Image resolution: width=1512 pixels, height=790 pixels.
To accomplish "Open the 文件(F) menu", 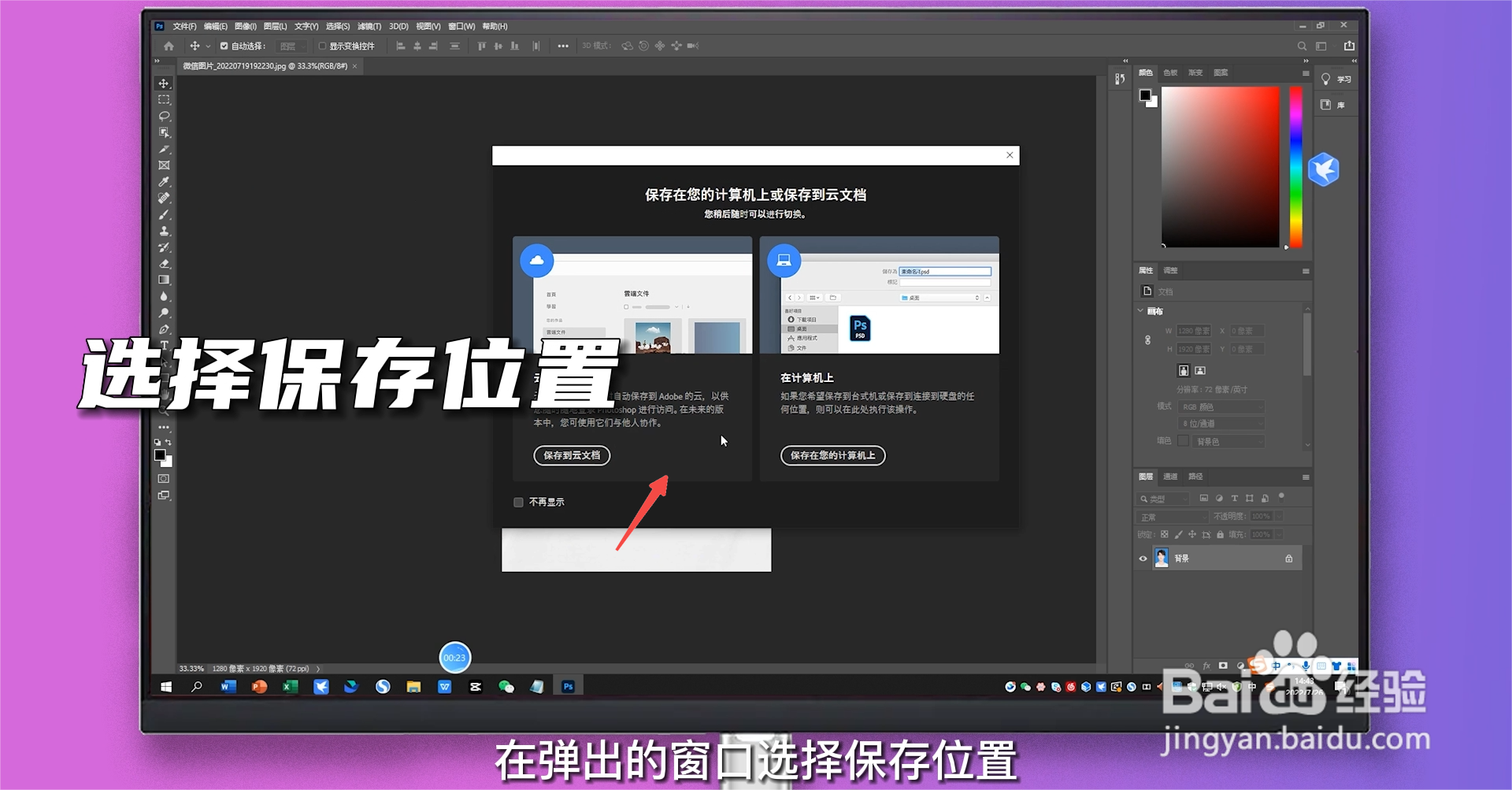I will [x=184, y=26].
